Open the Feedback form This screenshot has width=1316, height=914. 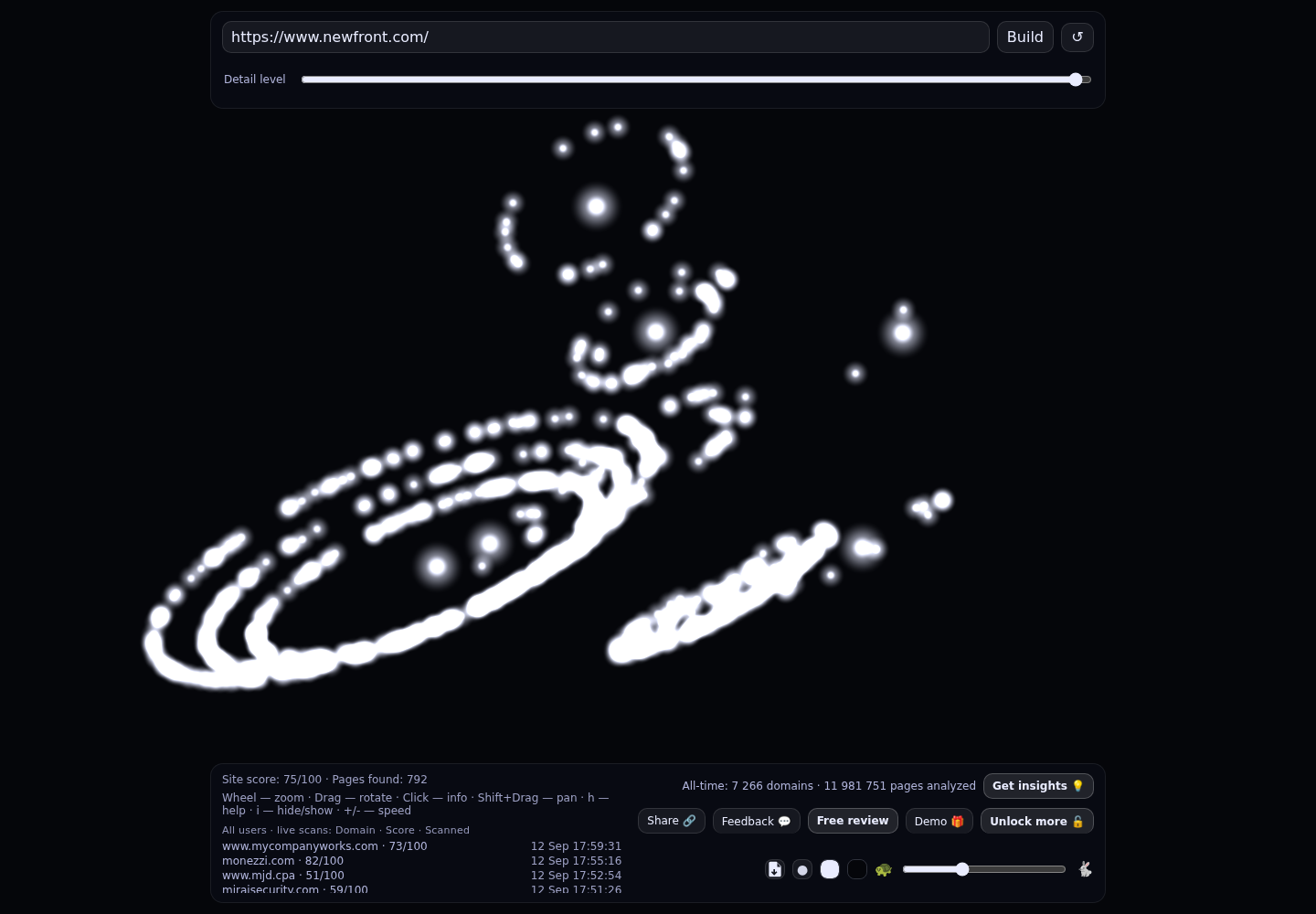pyautogui.click(x=757, y=821)
